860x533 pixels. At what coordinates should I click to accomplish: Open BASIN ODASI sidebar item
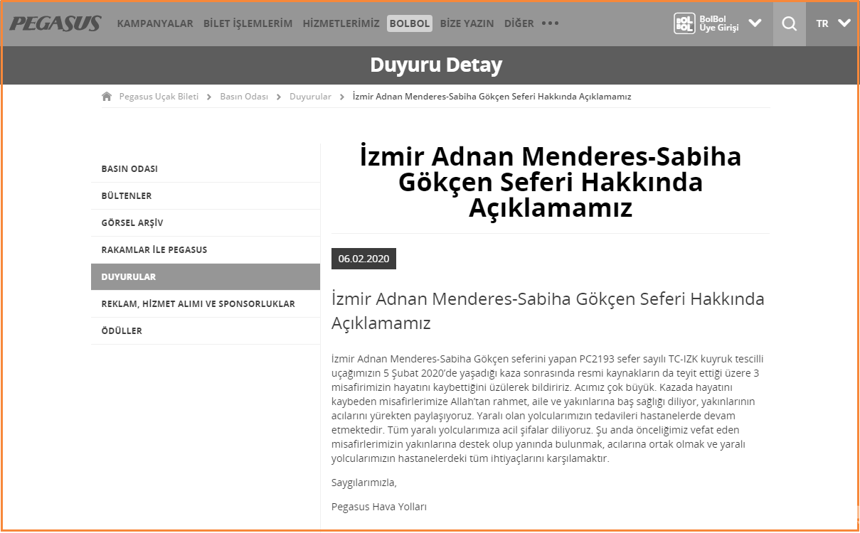(205, 169)
